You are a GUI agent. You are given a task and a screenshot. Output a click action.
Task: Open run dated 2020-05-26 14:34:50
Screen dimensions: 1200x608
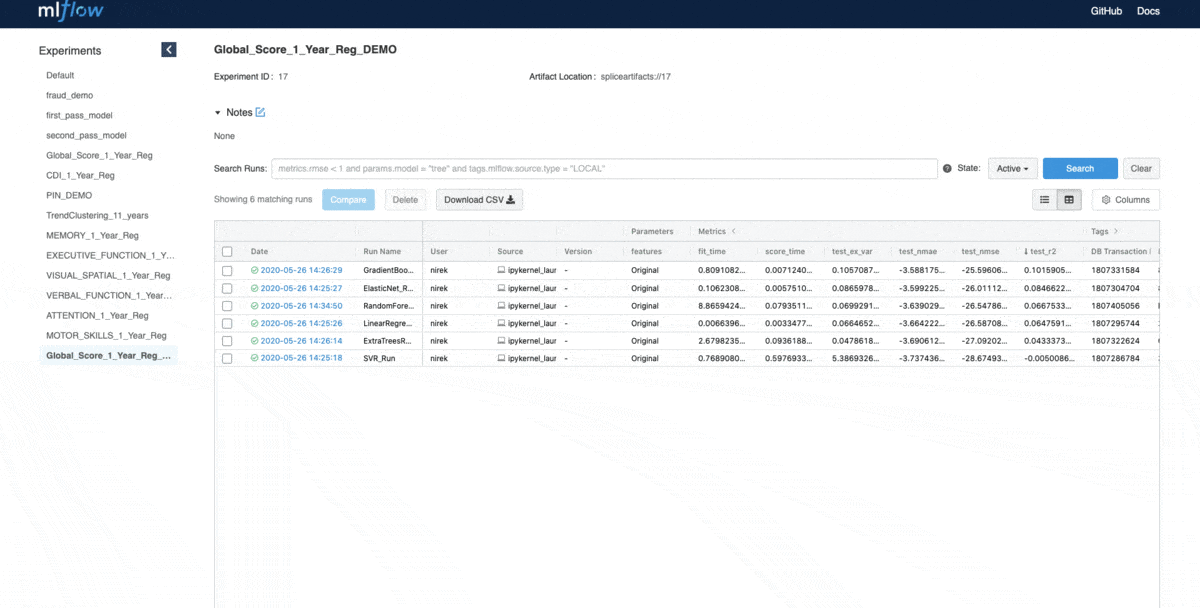301,306
